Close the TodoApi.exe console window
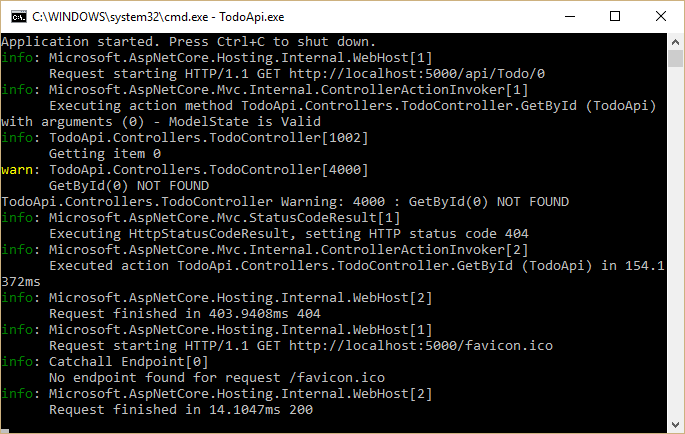This screenshot has height=434, width=685. pyautogui.click(x=661, y=16)
